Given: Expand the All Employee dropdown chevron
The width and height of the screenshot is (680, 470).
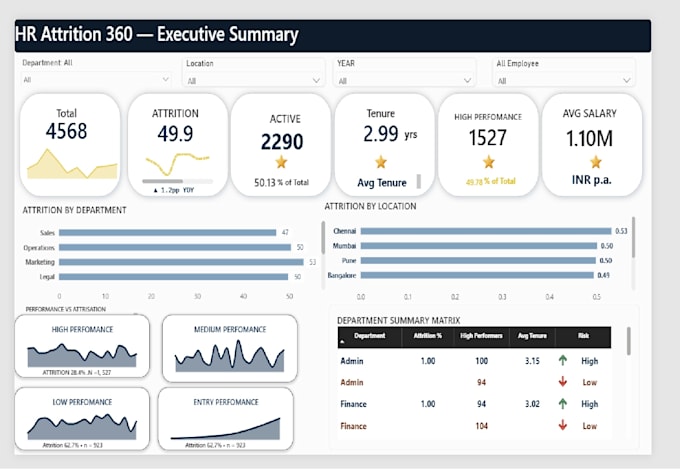Looking at the screenshot, I should click(x=626, y=81).
